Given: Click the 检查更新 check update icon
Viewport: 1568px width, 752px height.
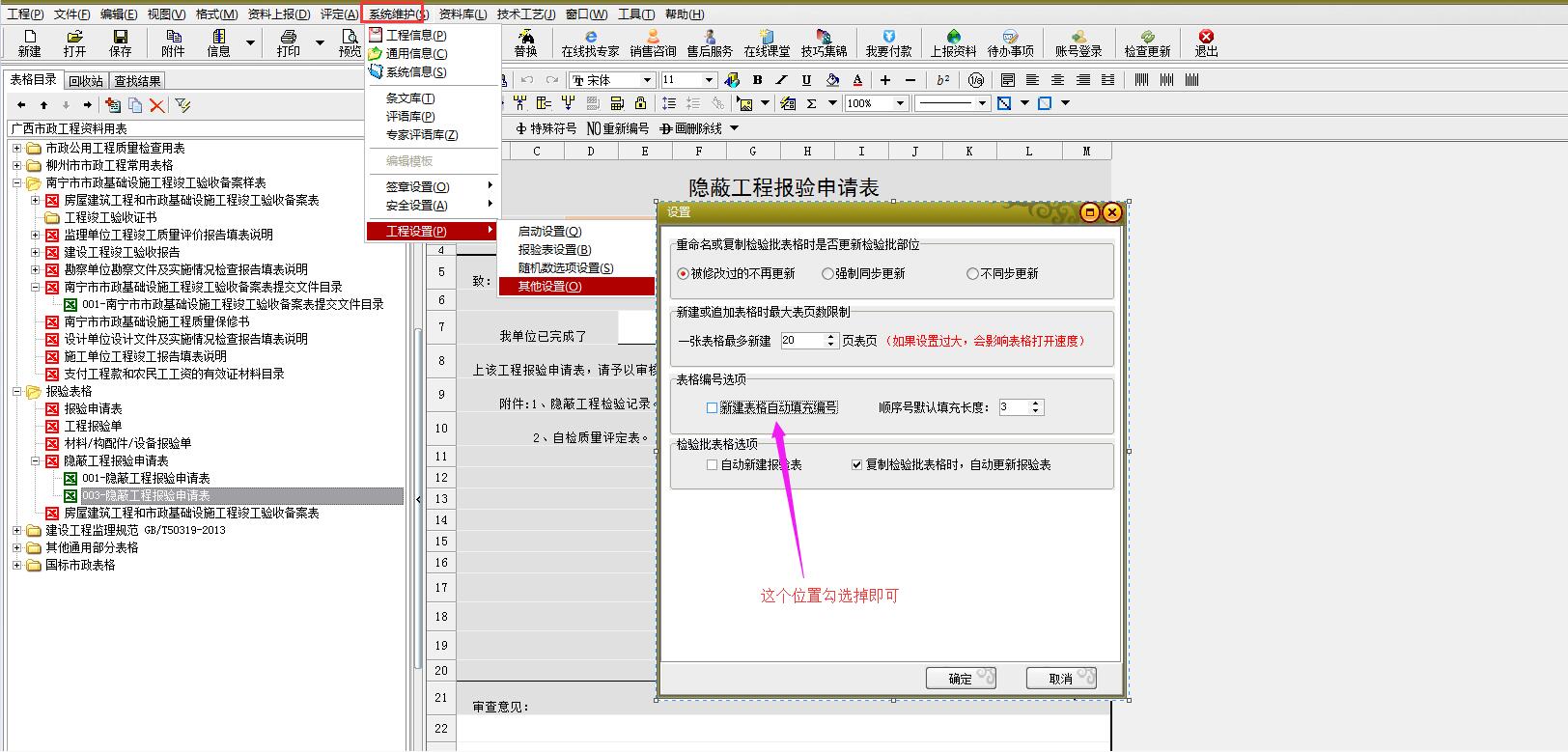Looking at the screenshot, I should point(1147,42).
